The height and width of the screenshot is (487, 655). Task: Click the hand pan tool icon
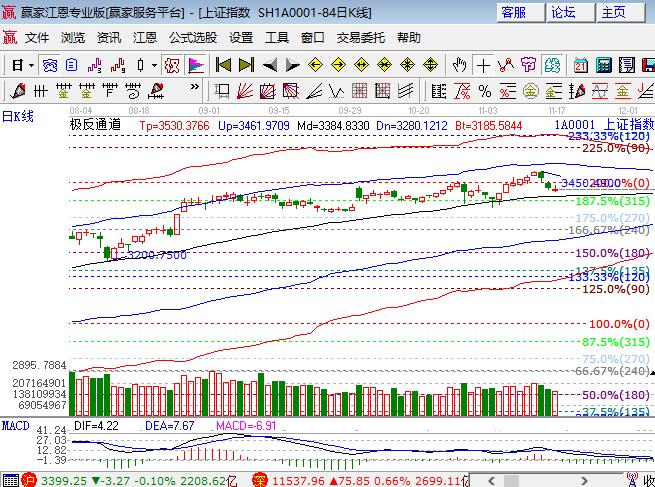click(460, 65)
